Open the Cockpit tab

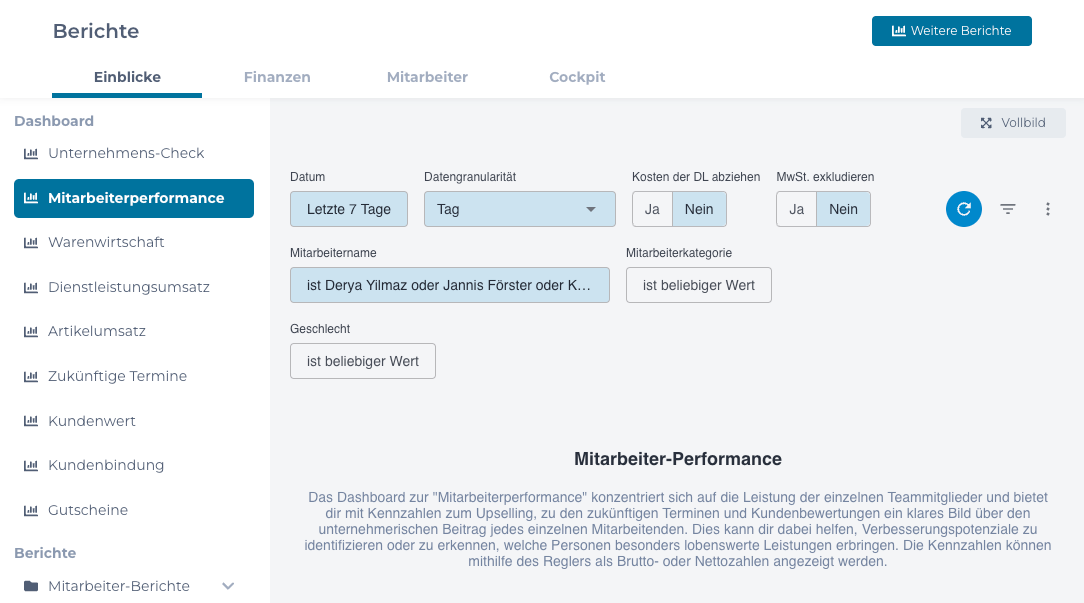tap(577, 77)
